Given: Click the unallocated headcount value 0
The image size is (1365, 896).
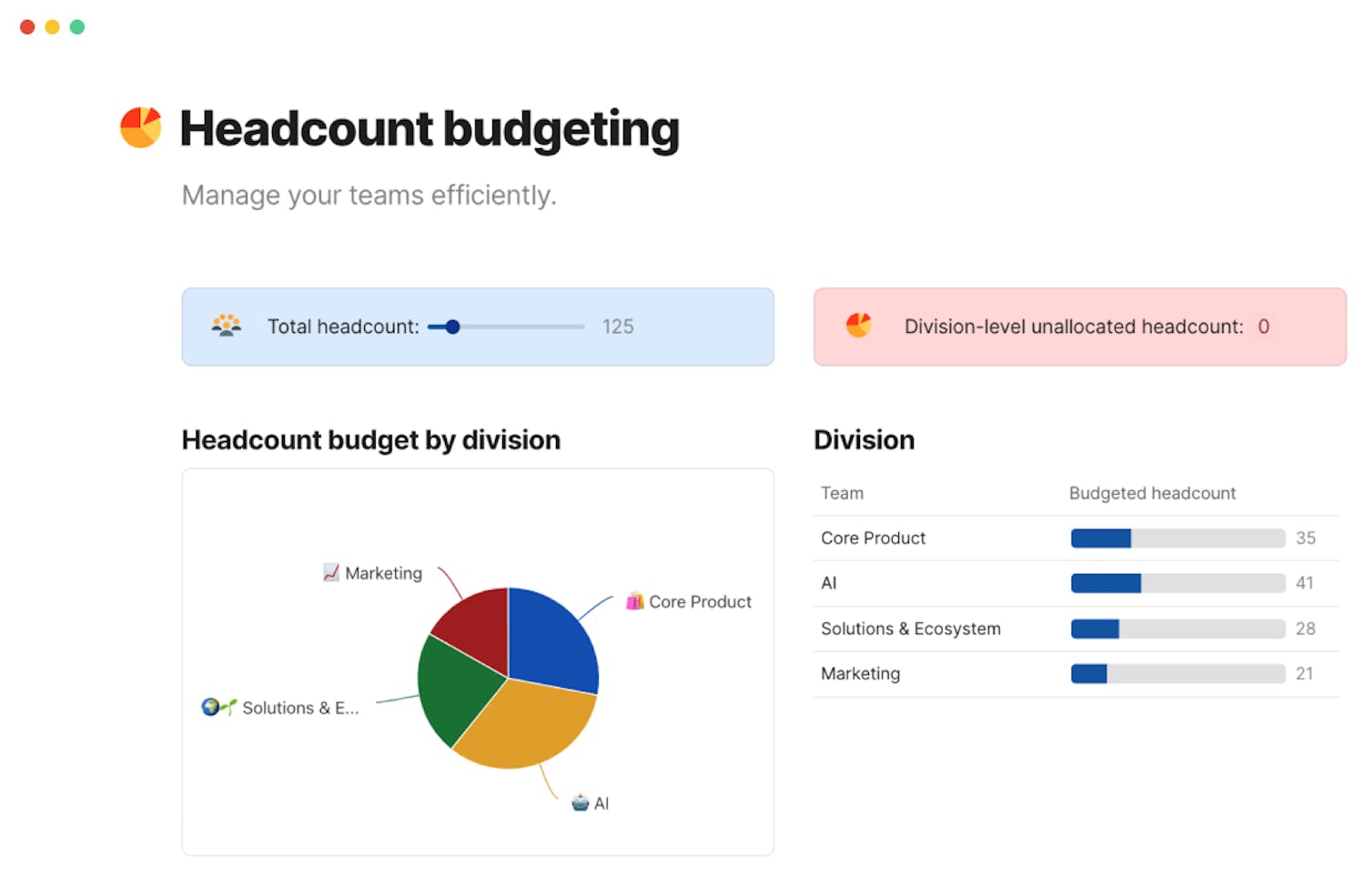Looking at the screenshot, I should coord(1263,327).
